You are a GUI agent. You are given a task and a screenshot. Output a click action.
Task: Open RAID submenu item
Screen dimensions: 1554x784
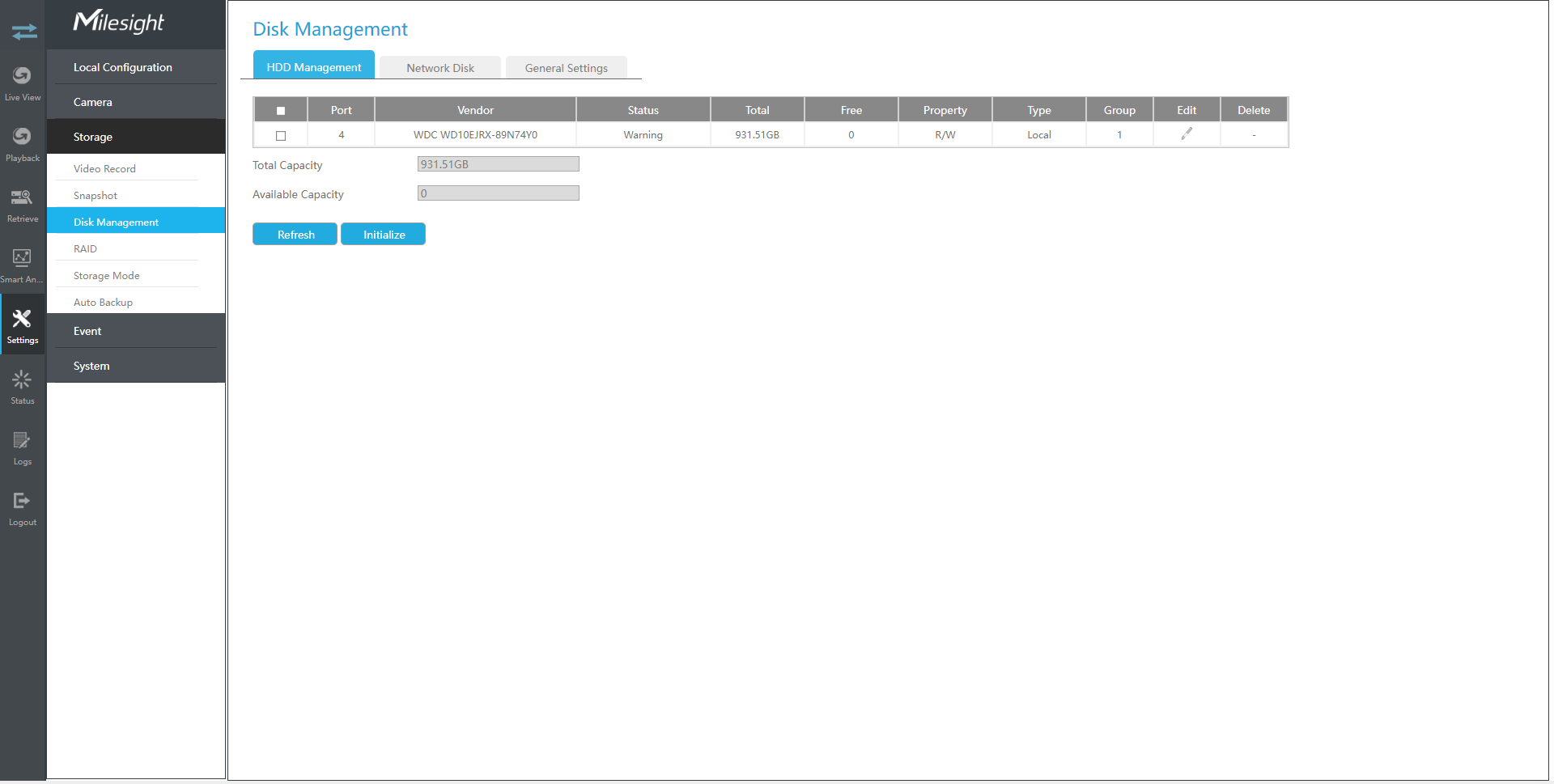(x=136, y=248)
